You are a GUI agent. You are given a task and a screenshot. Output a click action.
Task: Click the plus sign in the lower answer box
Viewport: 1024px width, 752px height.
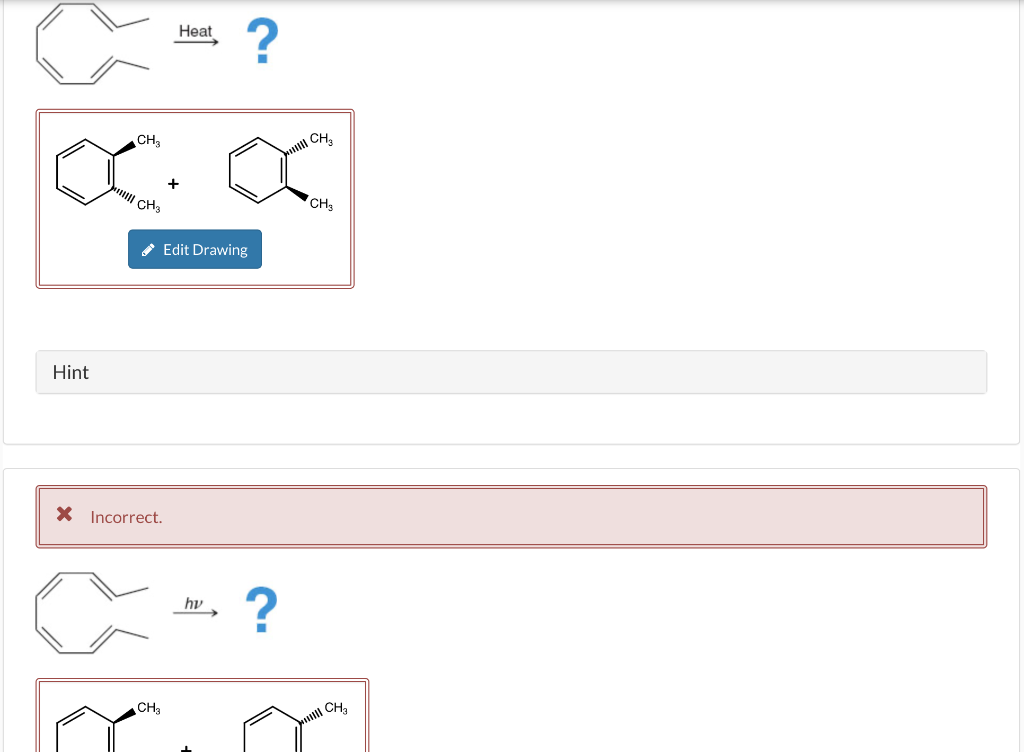(185, 748)
